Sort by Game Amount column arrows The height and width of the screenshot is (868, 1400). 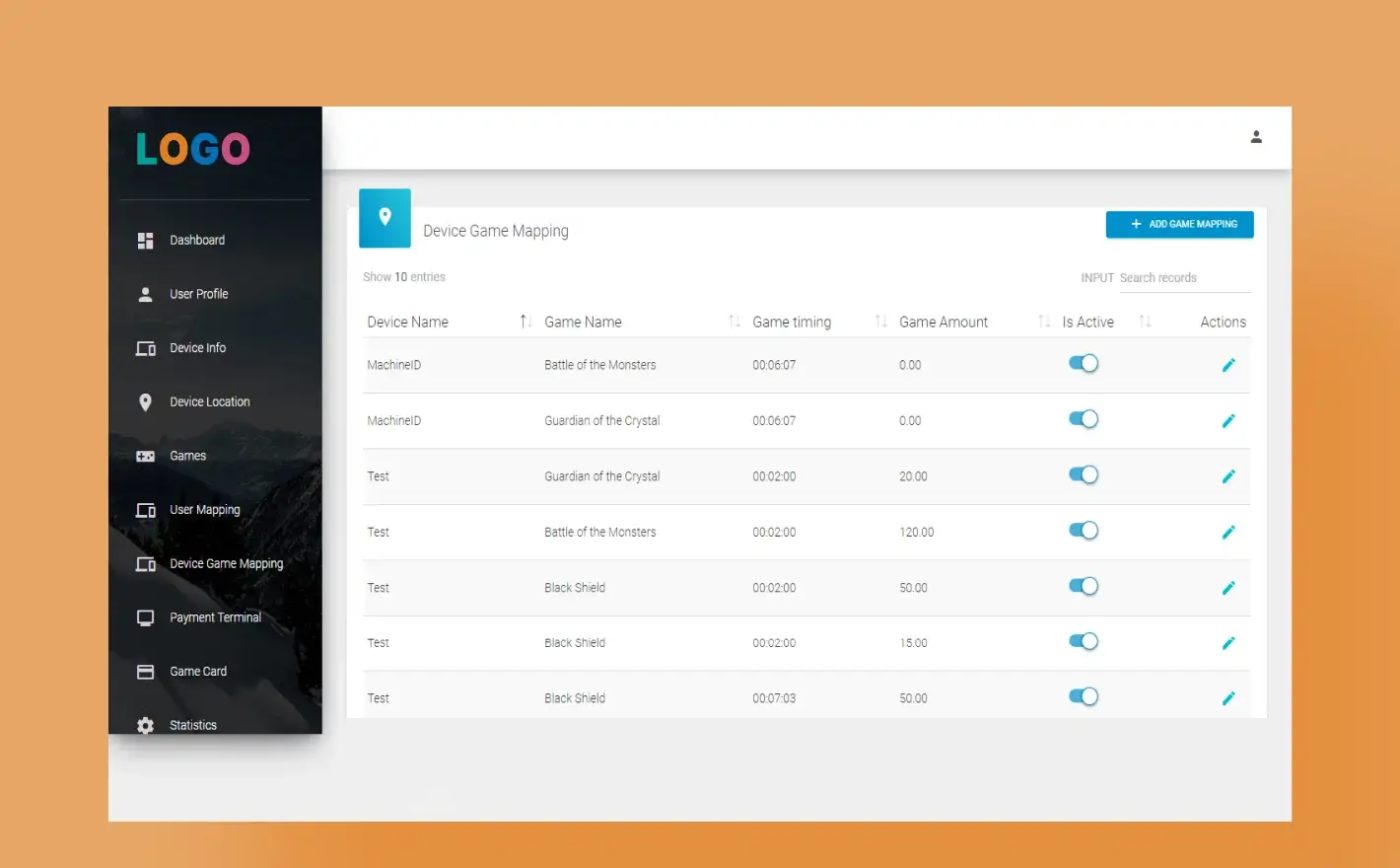click(1044, 322)
